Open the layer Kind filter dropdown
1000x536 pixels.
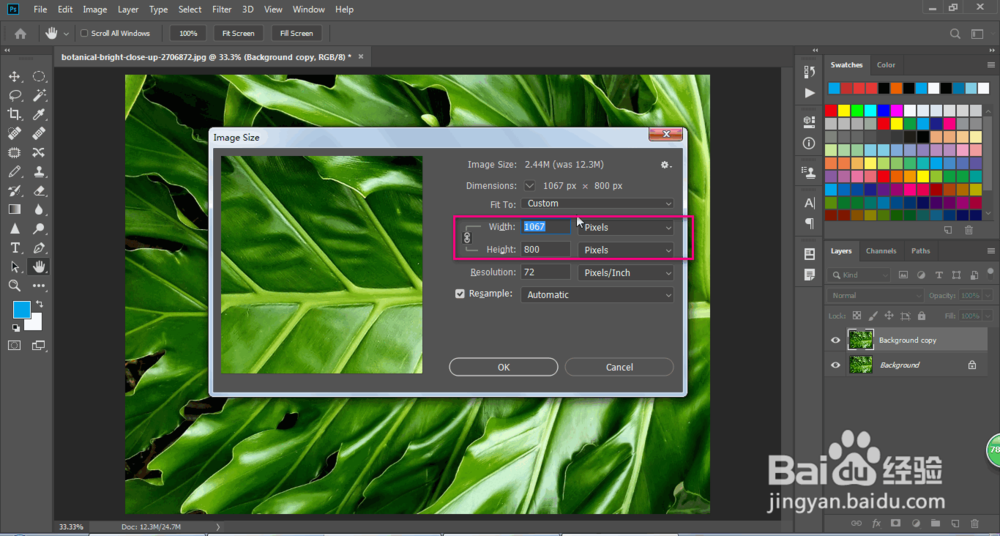(858, 275)
